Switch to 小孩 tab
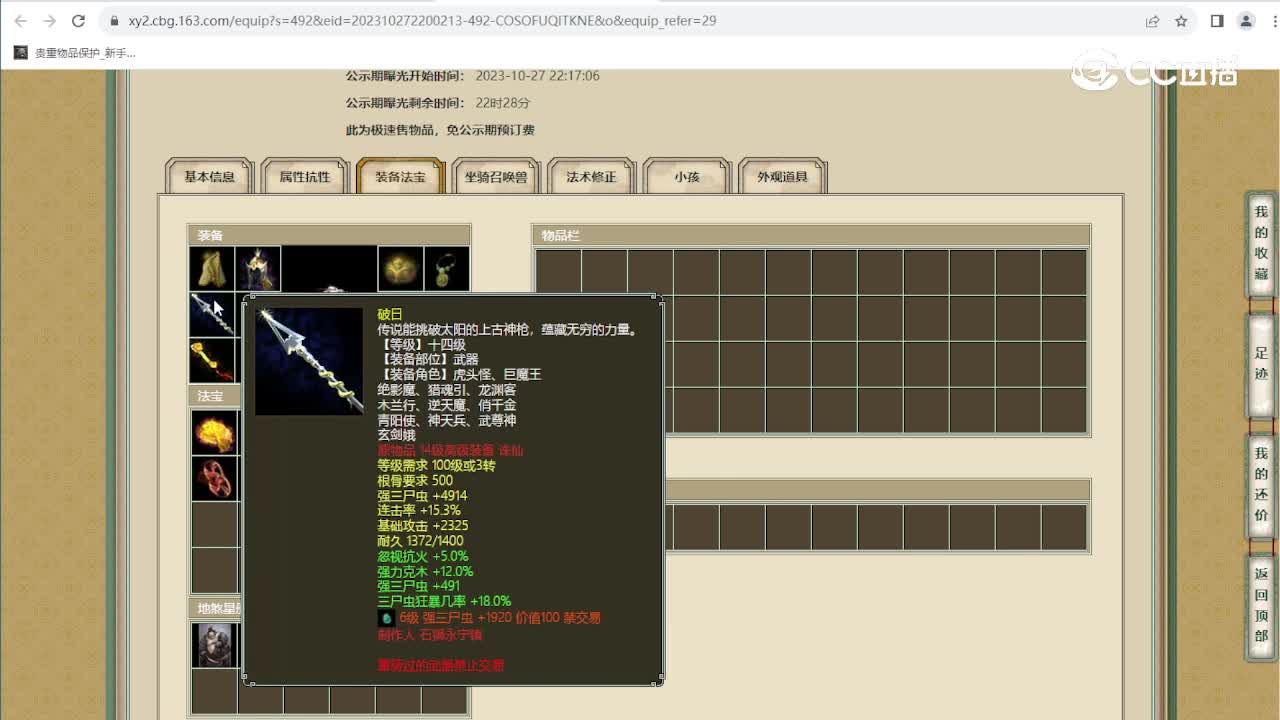This screenshot has width=1280, height=720. (687, 177)
